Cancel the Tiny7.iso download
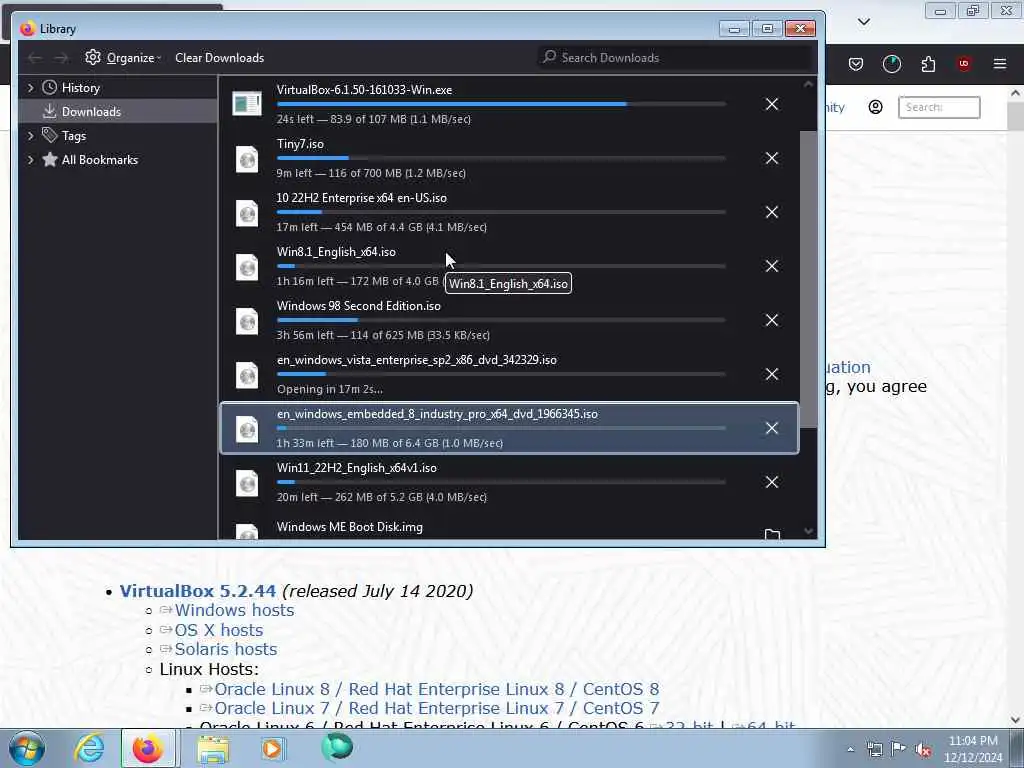 pyautogui.click(x=771, y=158)
